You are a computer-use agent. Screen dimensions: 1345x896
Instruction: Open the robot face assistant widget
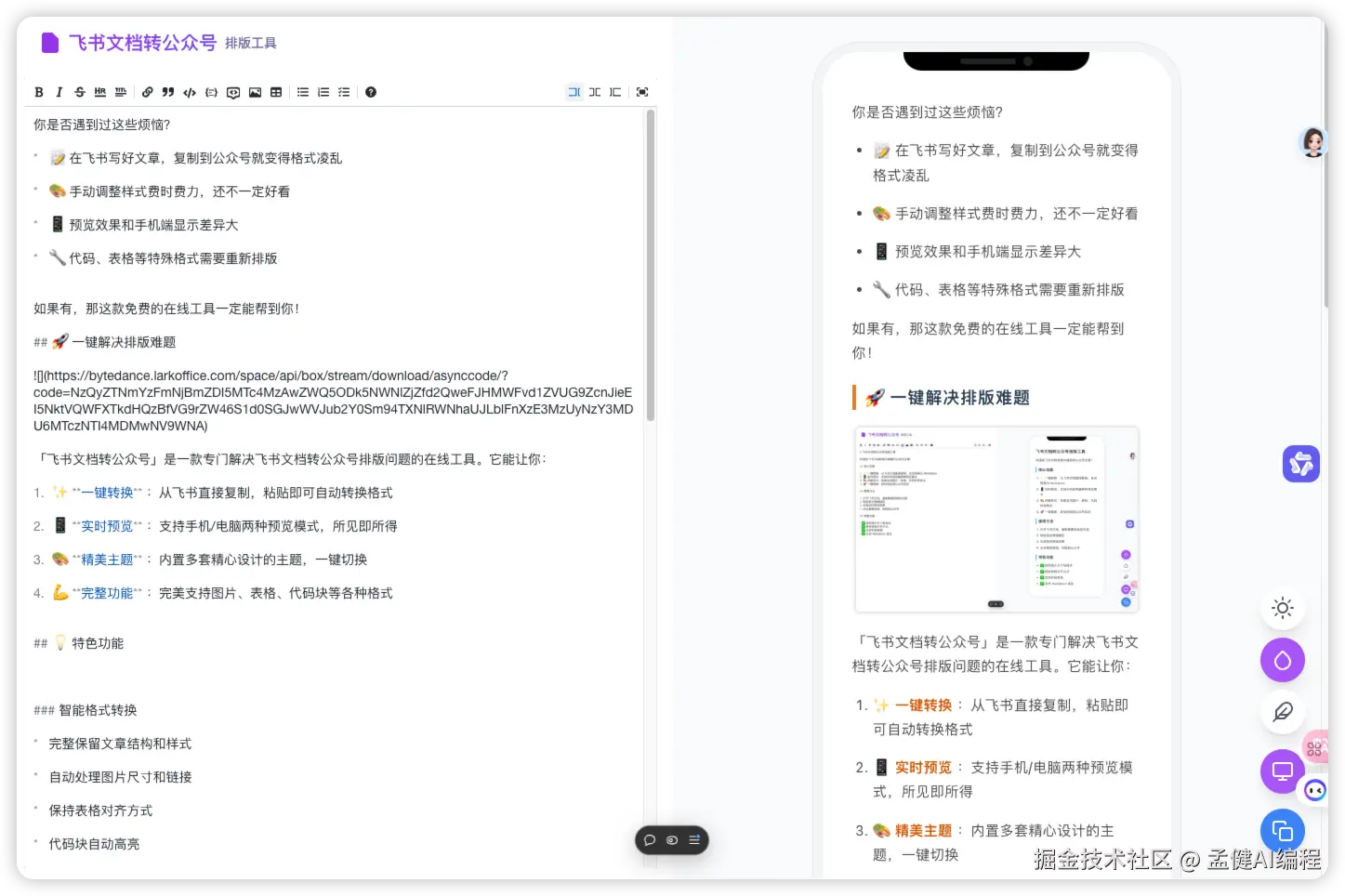click(x=1315, y=790)
